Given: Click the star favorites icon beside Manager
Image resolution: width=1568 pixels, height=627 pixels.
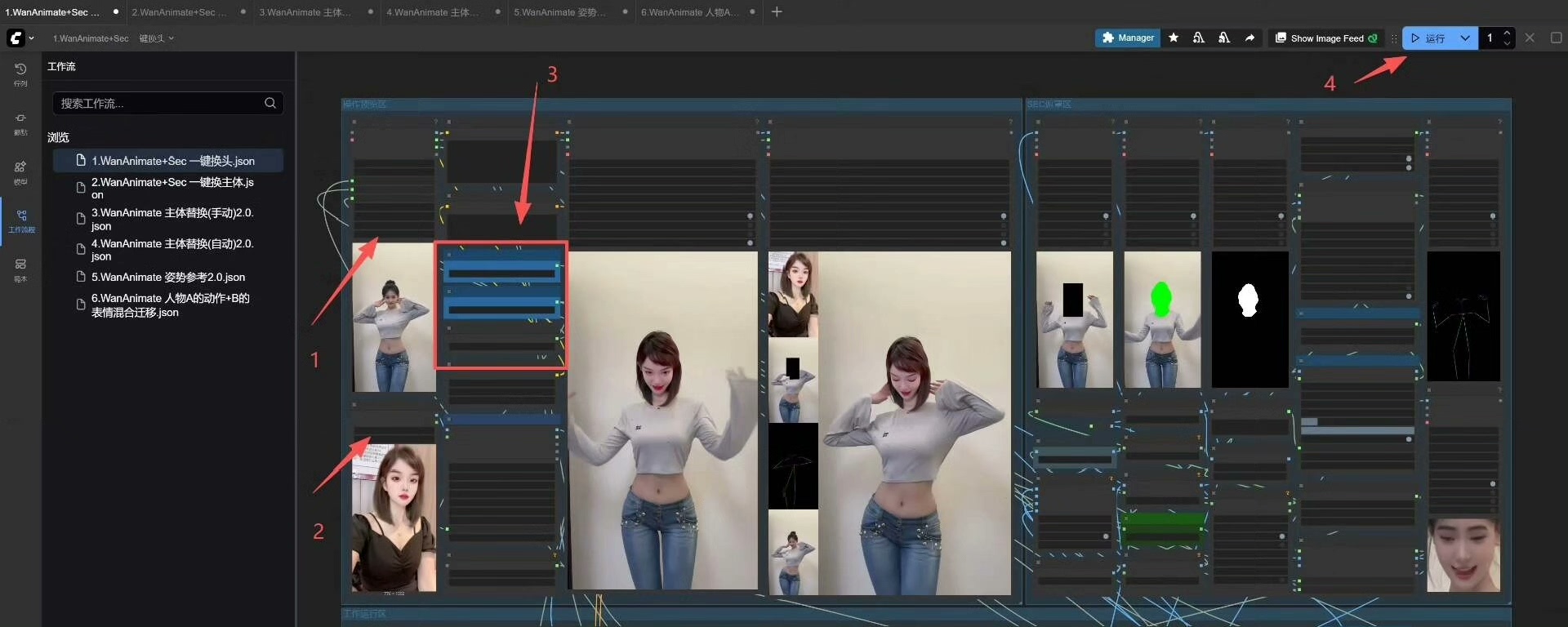Looking at the screenshot, I should pyautogui.click(x=1174, y=38).
